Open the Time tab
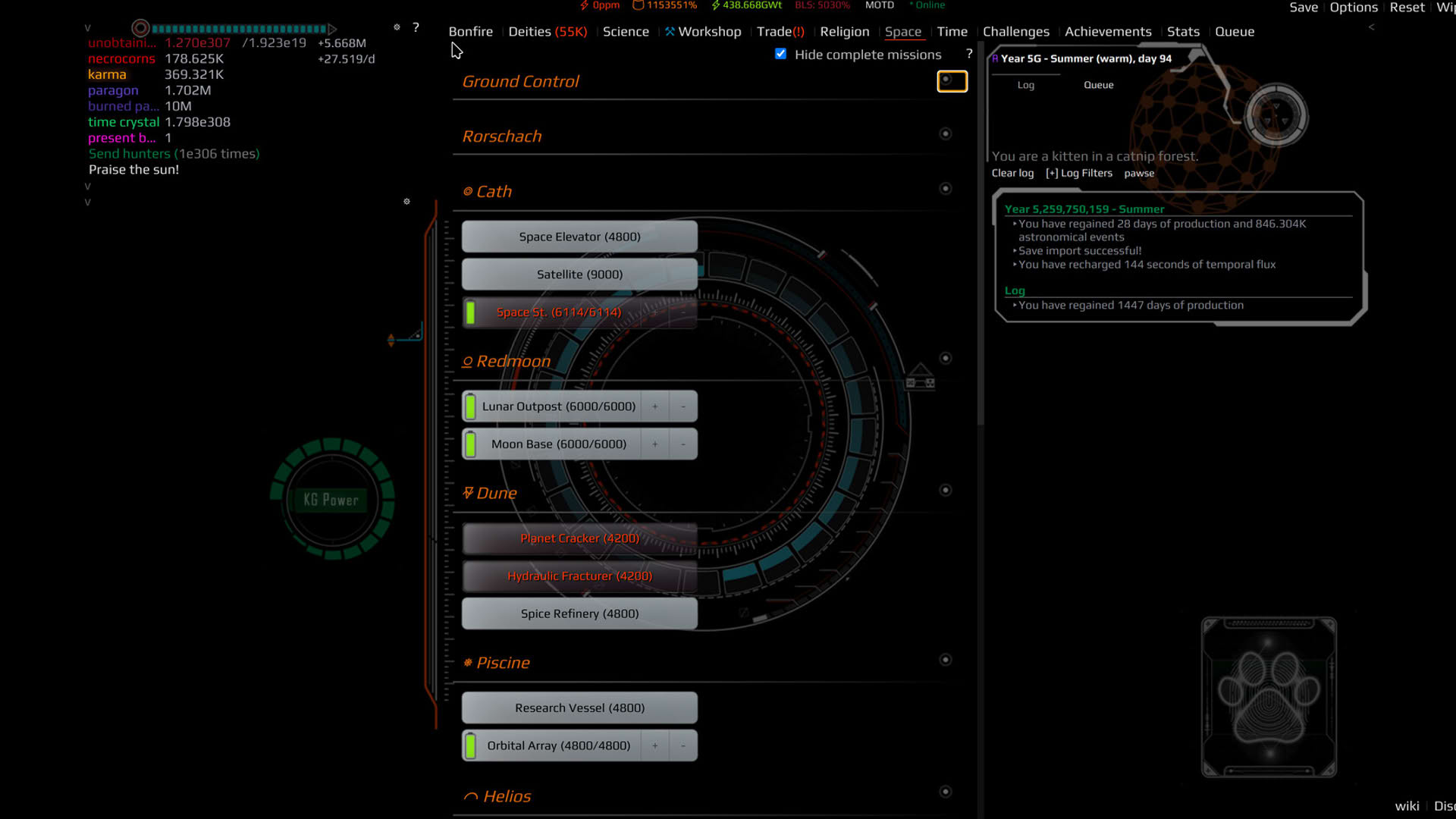Screen dimensions: 1456x819 pos(952,32)
